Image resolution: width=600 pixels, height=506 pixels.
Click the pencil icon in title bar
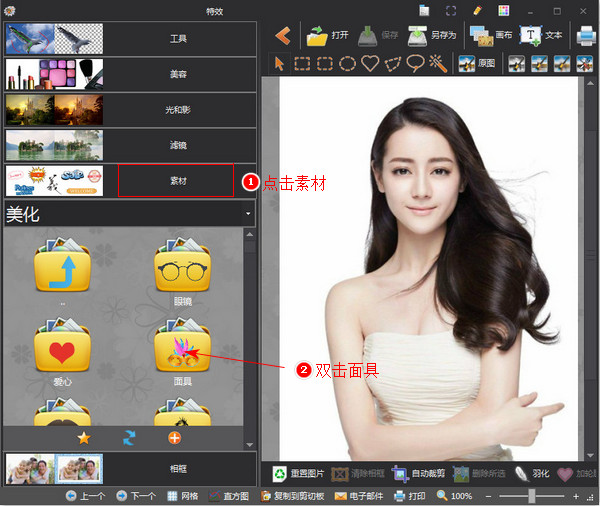[x=477, y=11]
